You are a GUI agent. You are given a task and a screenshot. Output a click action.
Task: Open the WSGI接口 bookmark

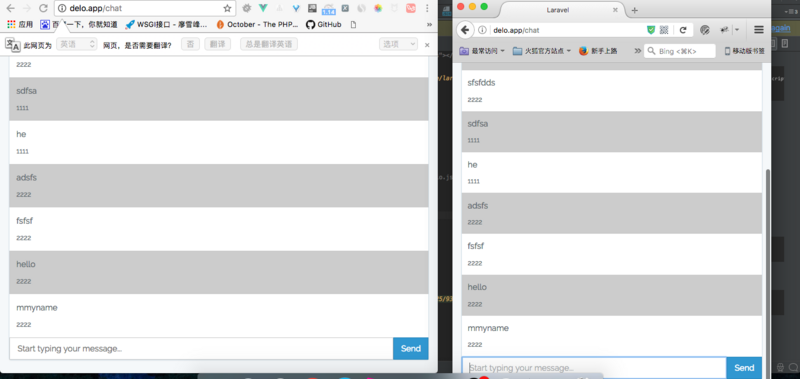click(x=166, y=24)
